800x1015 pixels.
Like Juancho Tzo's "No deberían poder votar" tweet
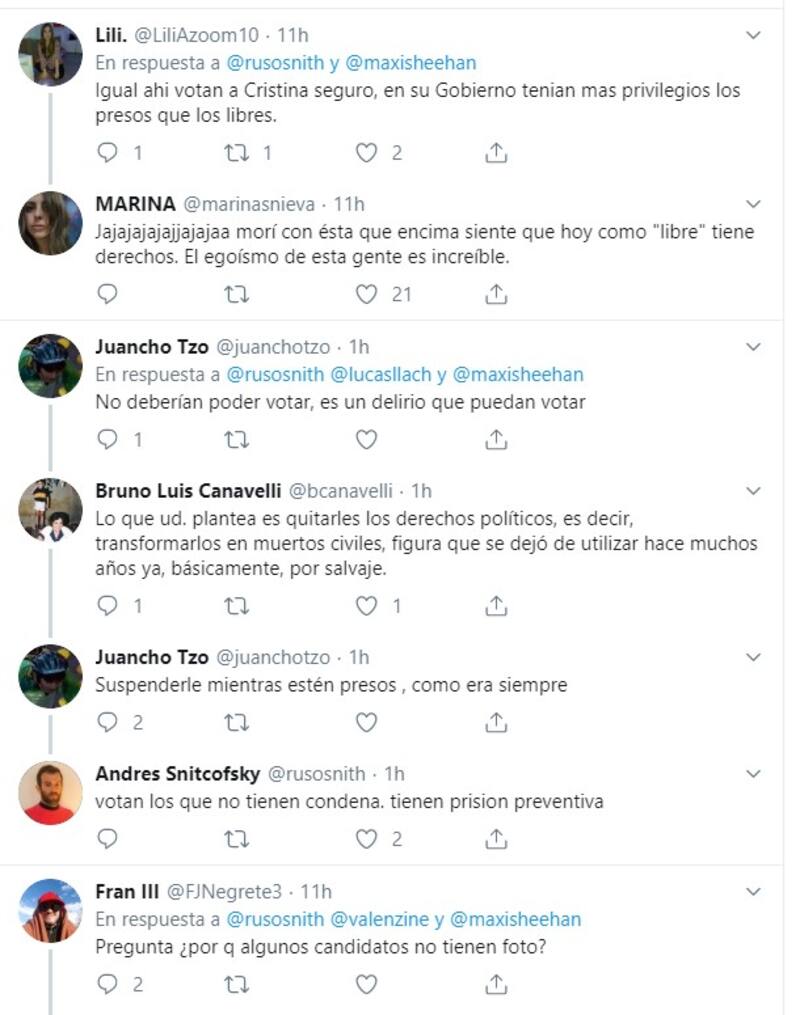367,439
